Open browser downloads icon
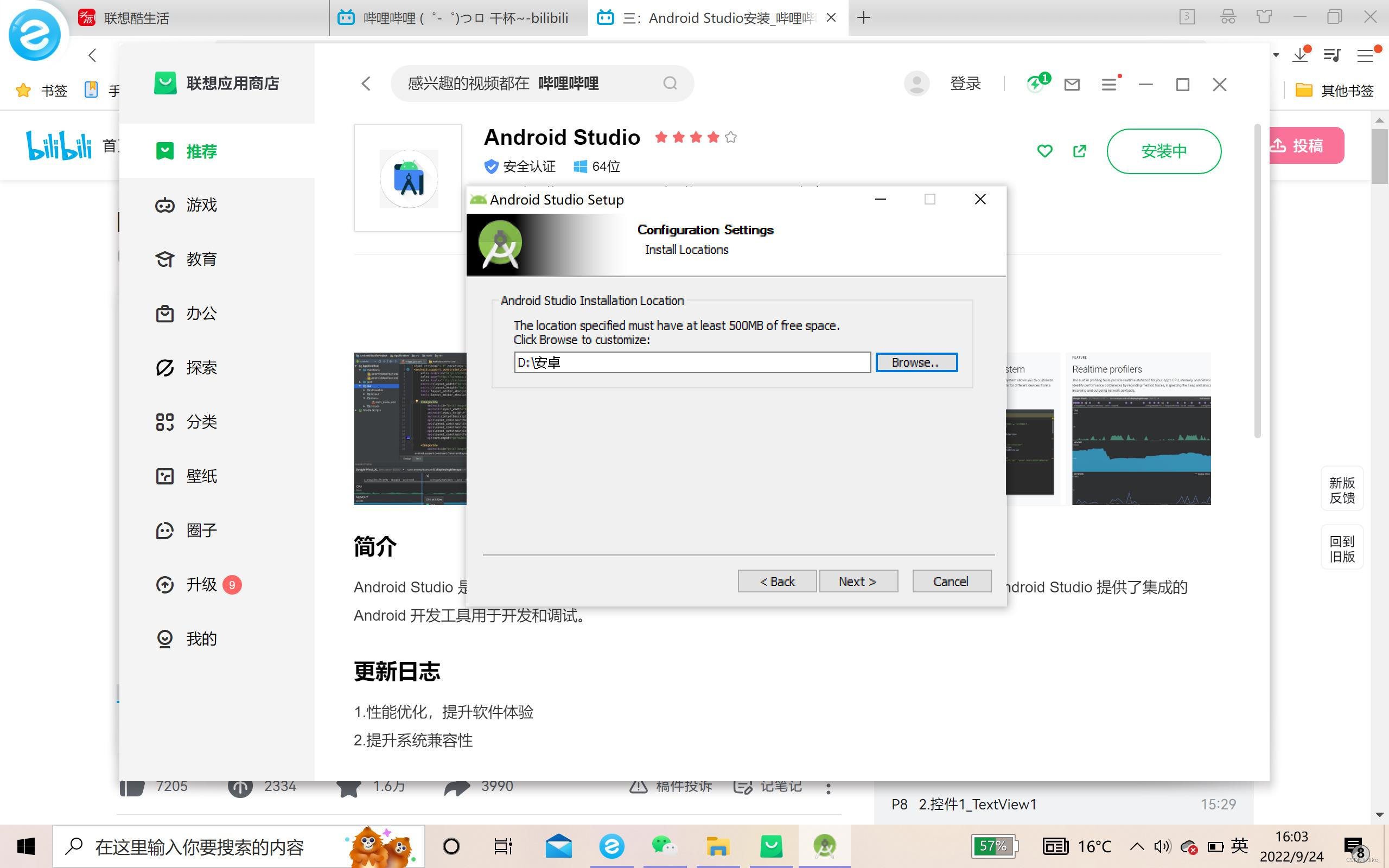The height and width of the screenshot is (868, 1389). coord(1301,55)
